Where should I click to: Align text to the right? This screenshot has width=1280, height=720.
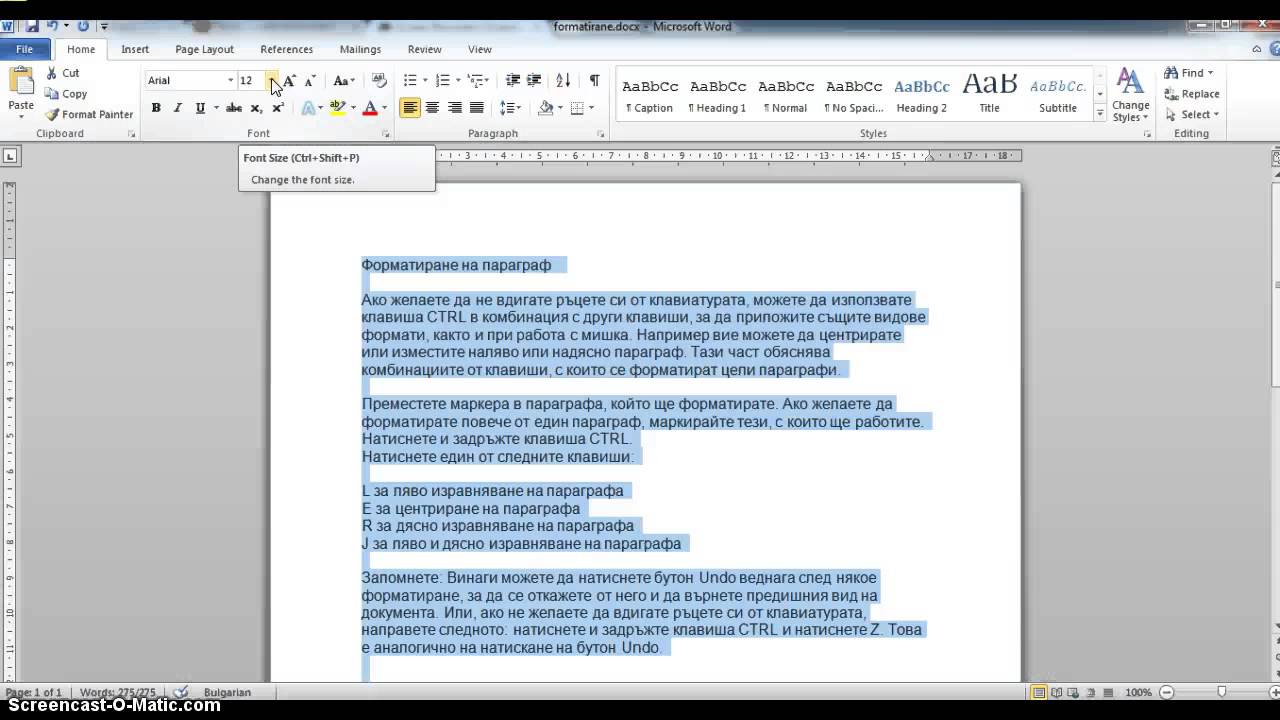(454, 108)
